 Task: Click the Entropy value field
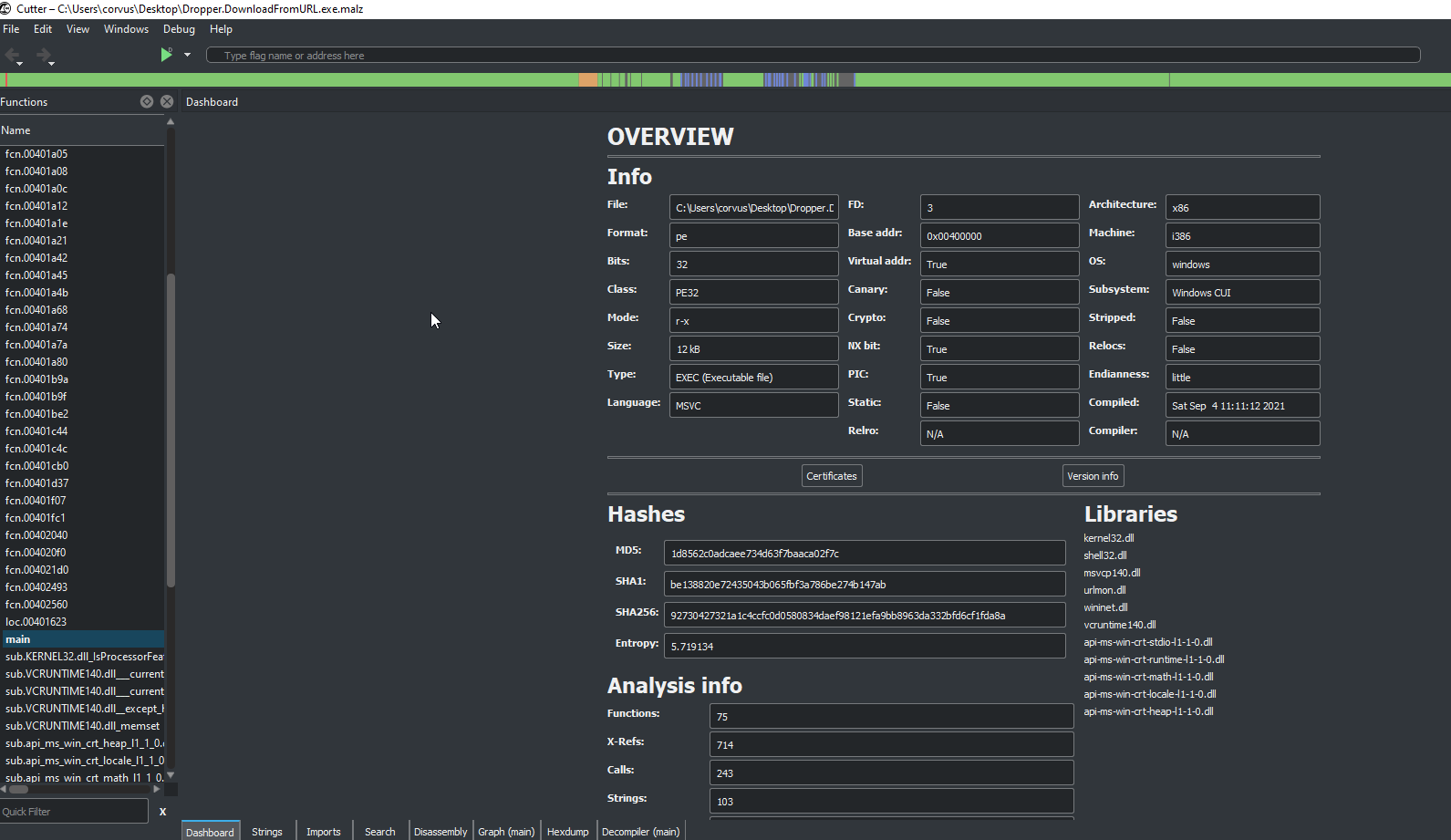(x=865, y=646)
